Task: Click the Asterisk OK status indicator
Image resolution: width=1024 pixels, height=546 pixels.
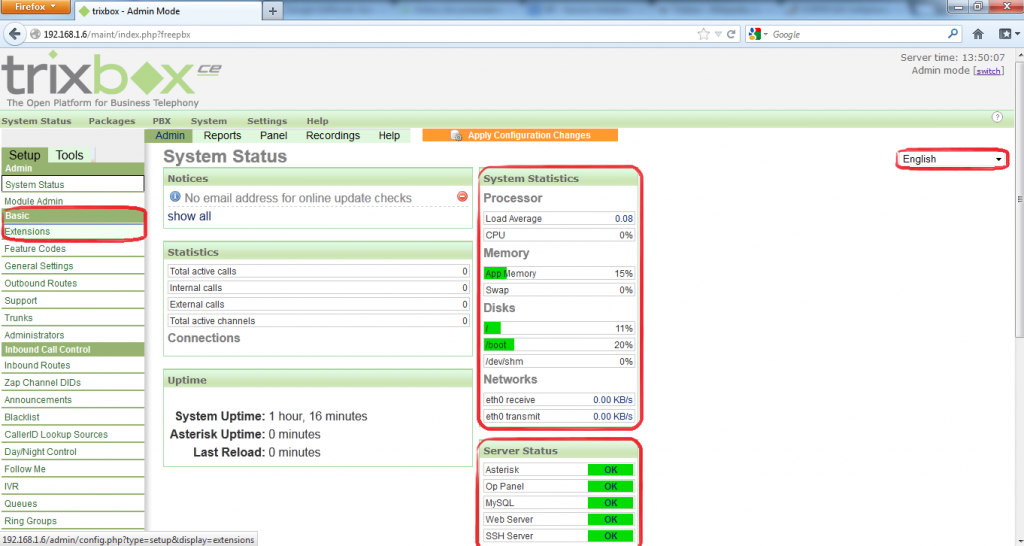Action: coord(611,470)
